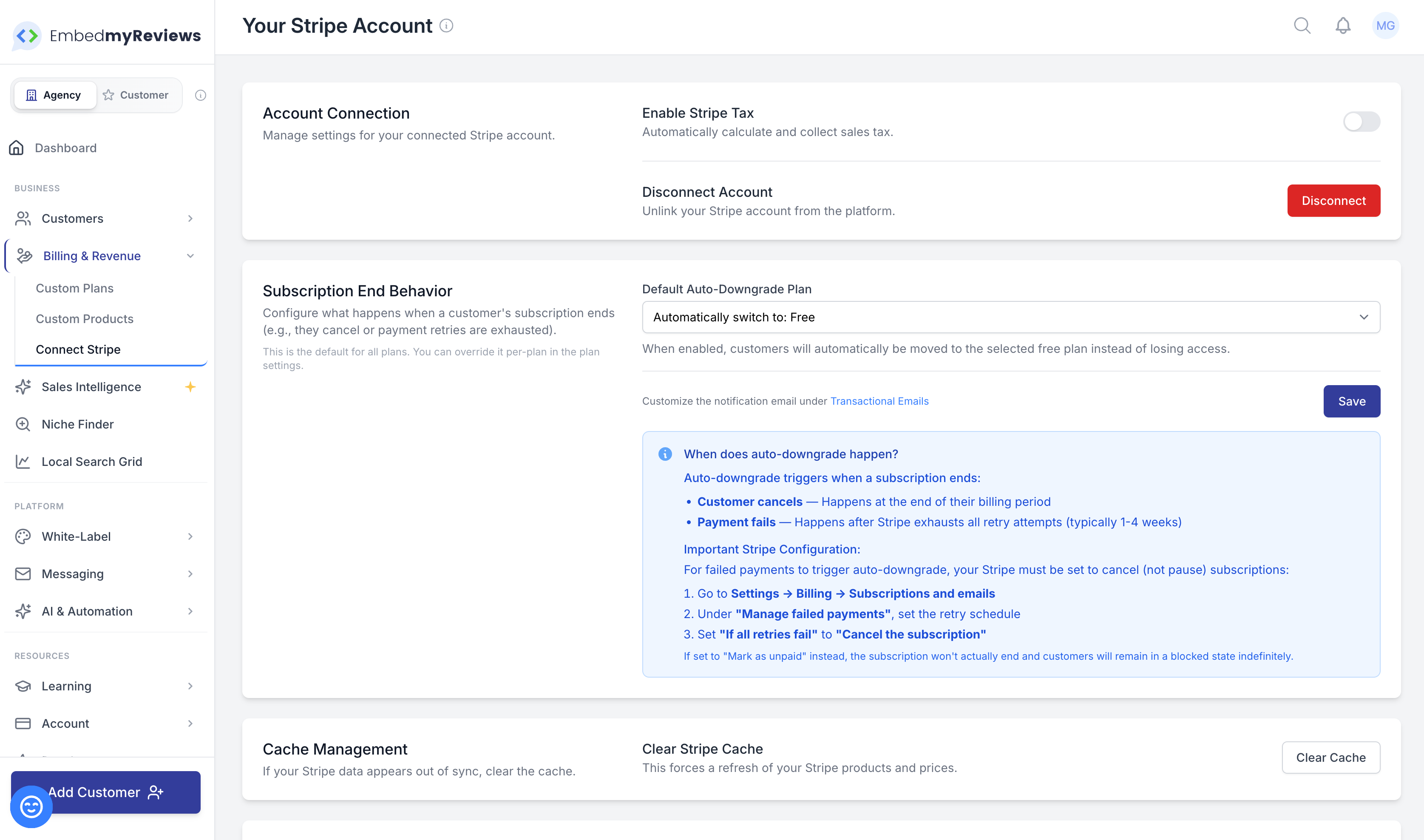1424x840 pixels.
Task: Switch to Agency mode
Action: click(x=54, y=95)
